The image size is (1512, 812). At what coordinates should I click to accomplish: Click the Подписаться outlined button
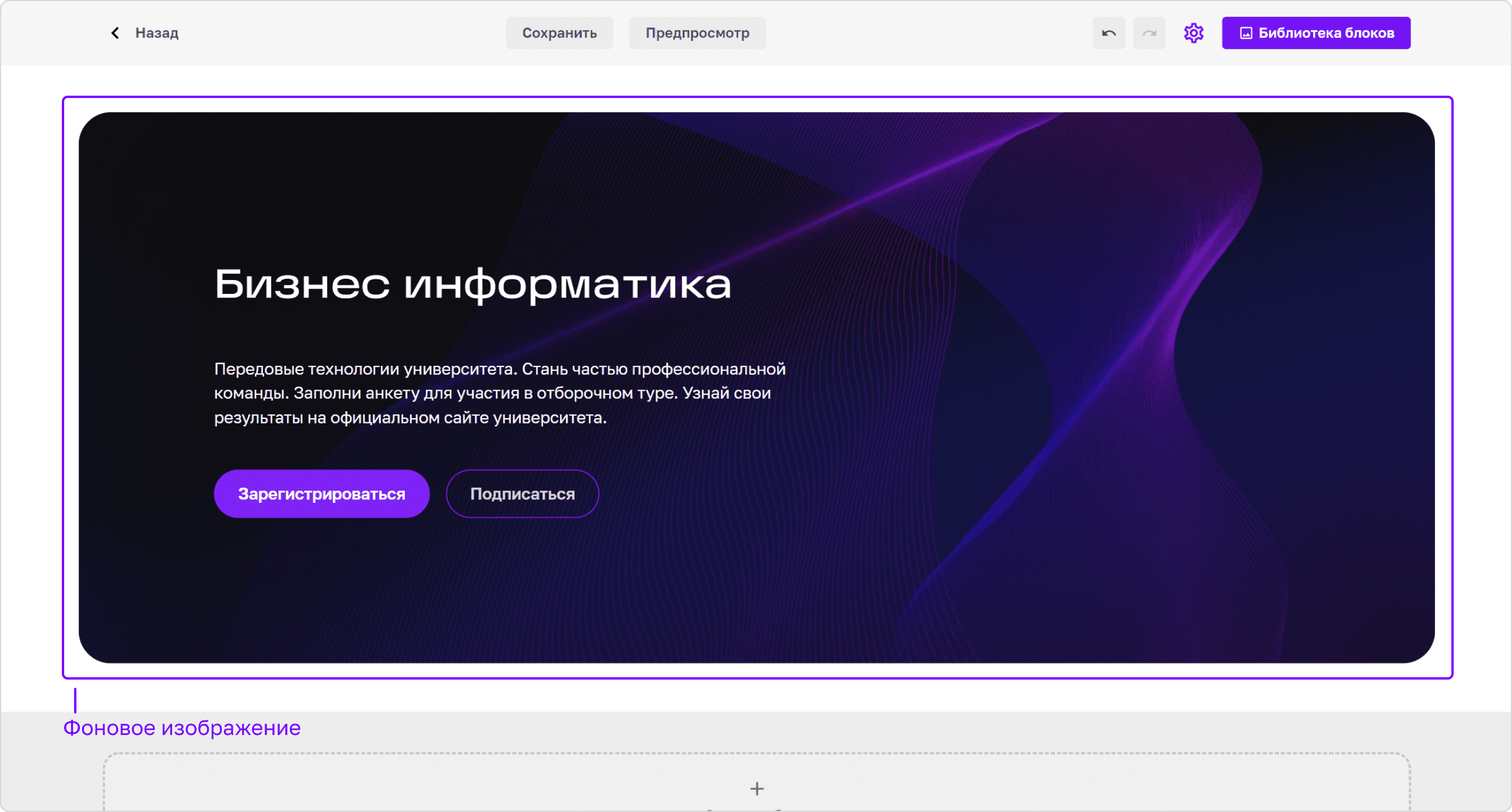[523, 494]
